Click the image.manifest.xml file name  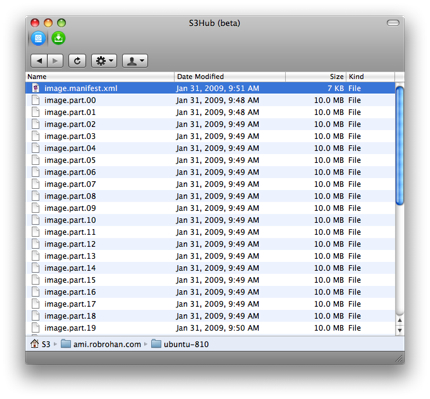pyautogui.click(x=81, y=88)
